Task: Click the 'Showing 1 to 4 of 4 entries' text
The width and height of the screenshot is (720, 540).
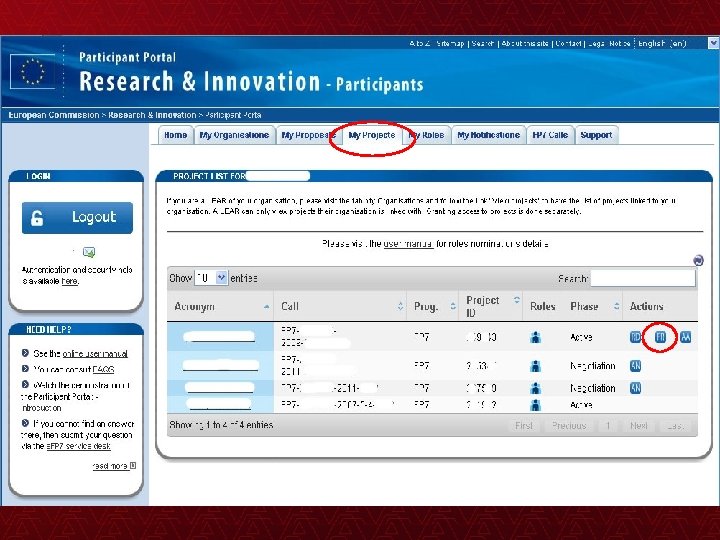Action: [x=221, y=425]
